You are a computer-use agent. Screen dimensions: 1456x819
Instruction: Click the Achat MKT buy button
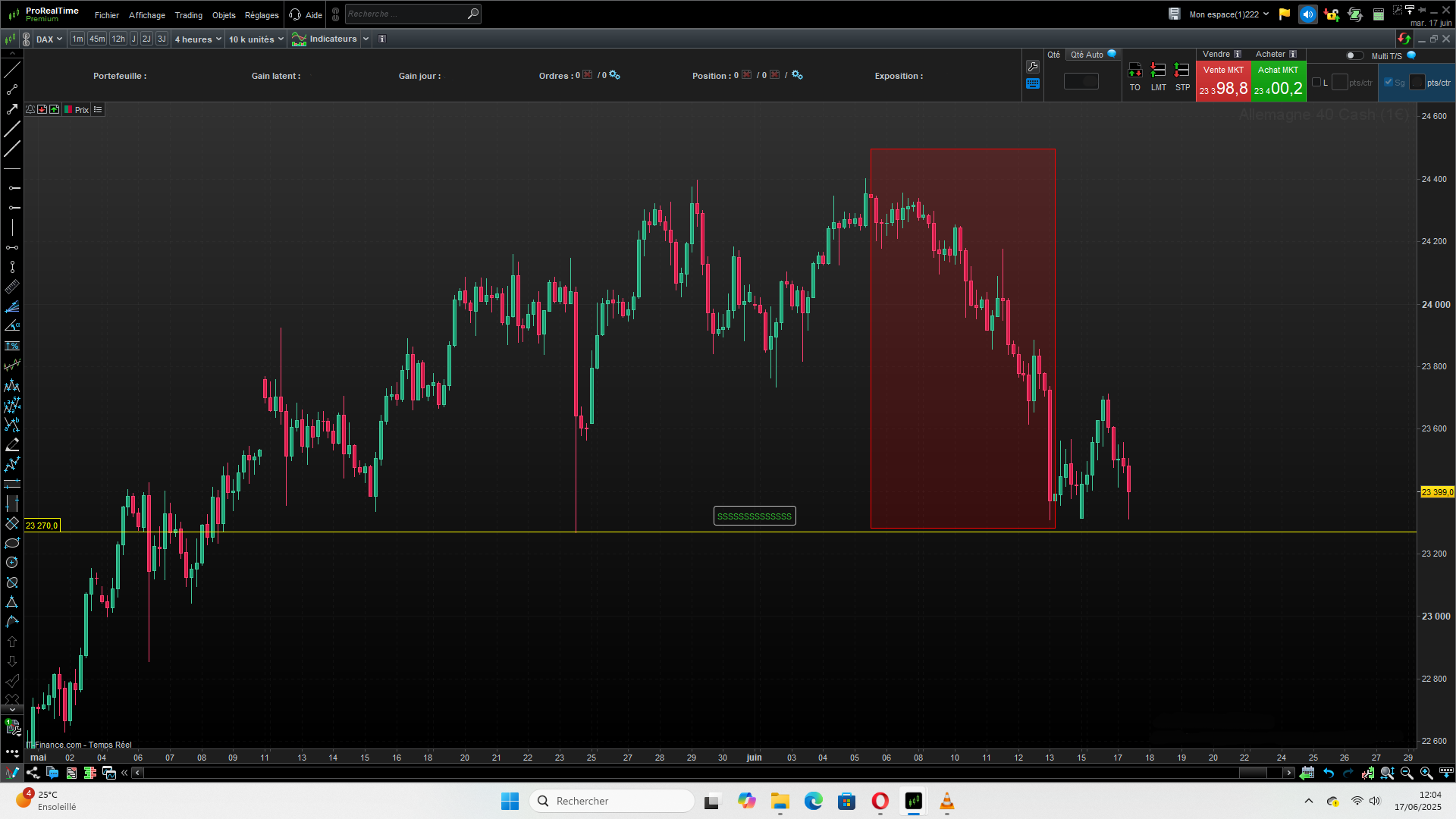[1279, 81]
